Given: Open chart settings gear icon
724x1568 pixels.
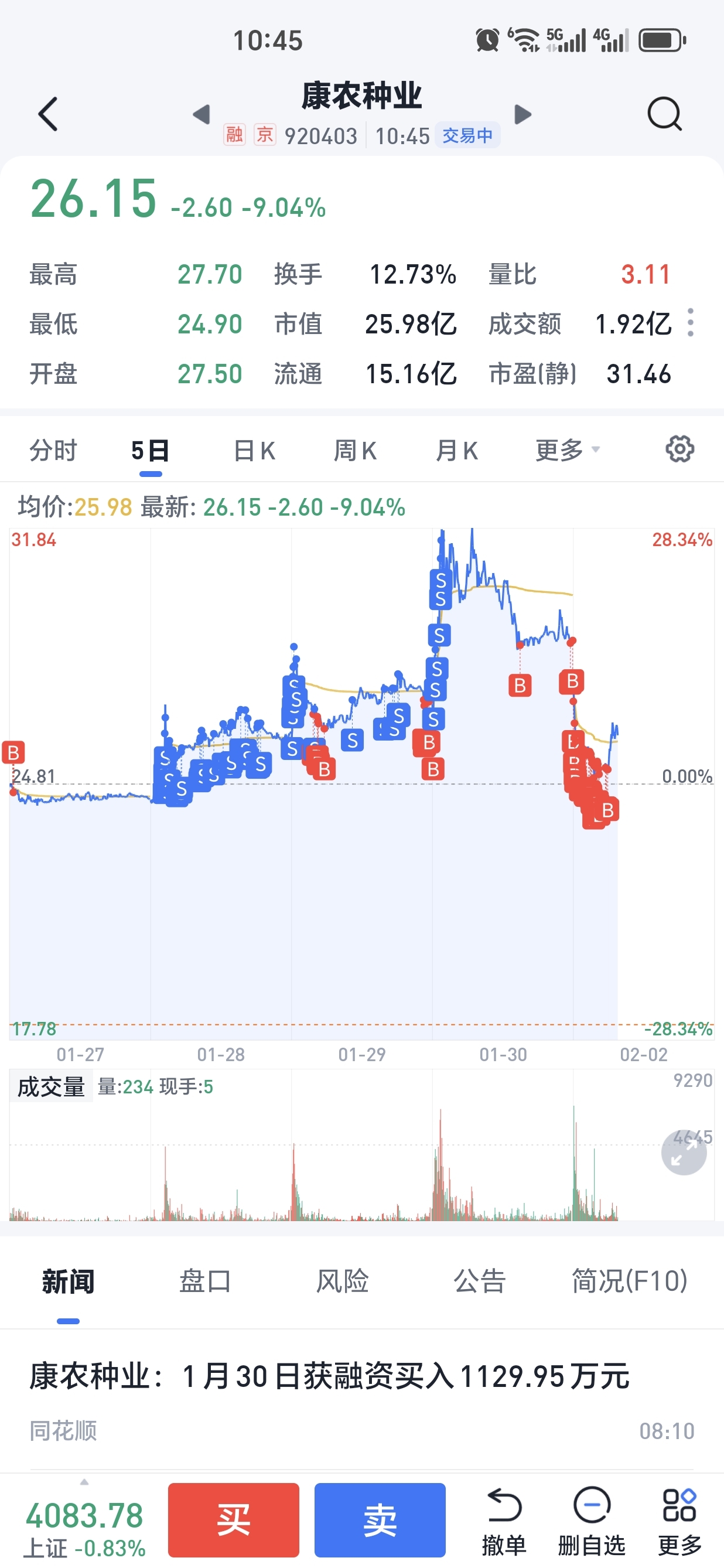Looking at the screenshot, I should pyautogui.click(x=679, y=449).
